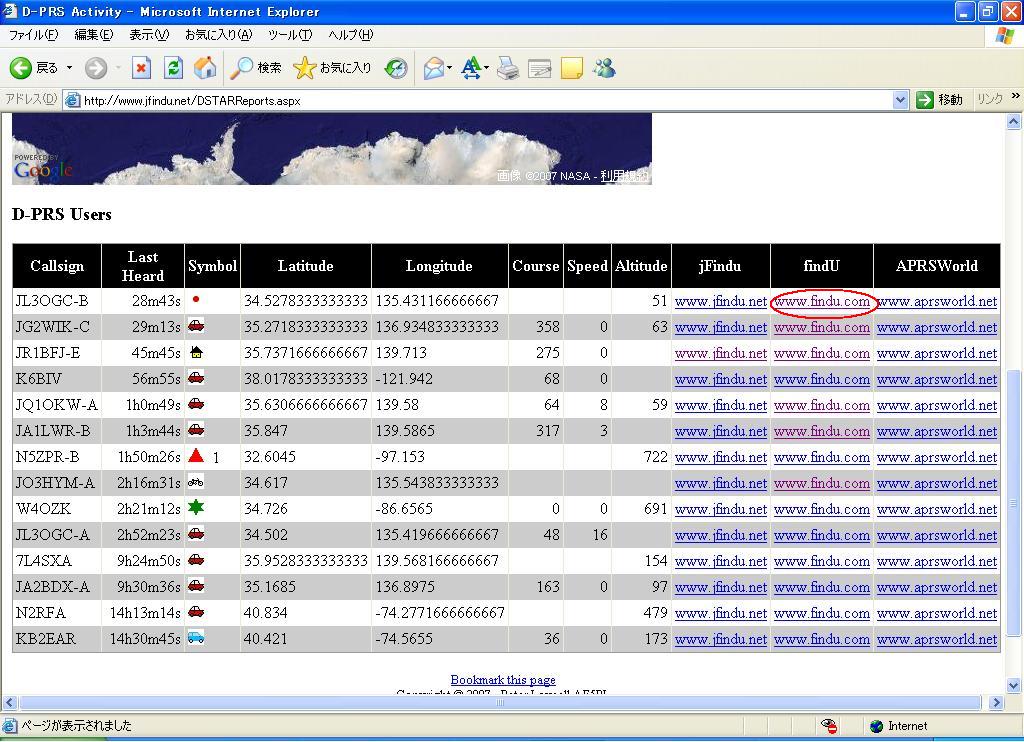This screenshot has height=742, width=1024.
Task: Open the Search (検索) toolbar button
Action: coord(256,67)
